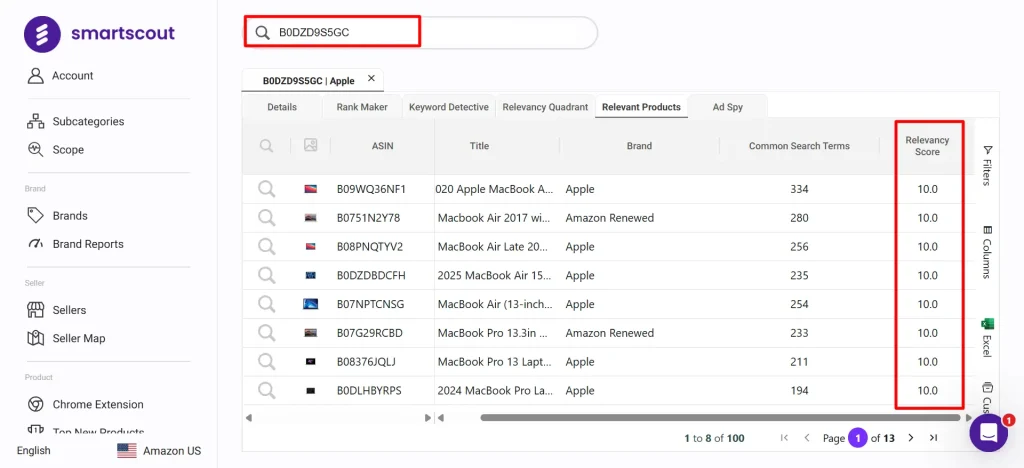Open the Columns side panel
Screen dimensions: 1024x468
(x=987, y=252)
